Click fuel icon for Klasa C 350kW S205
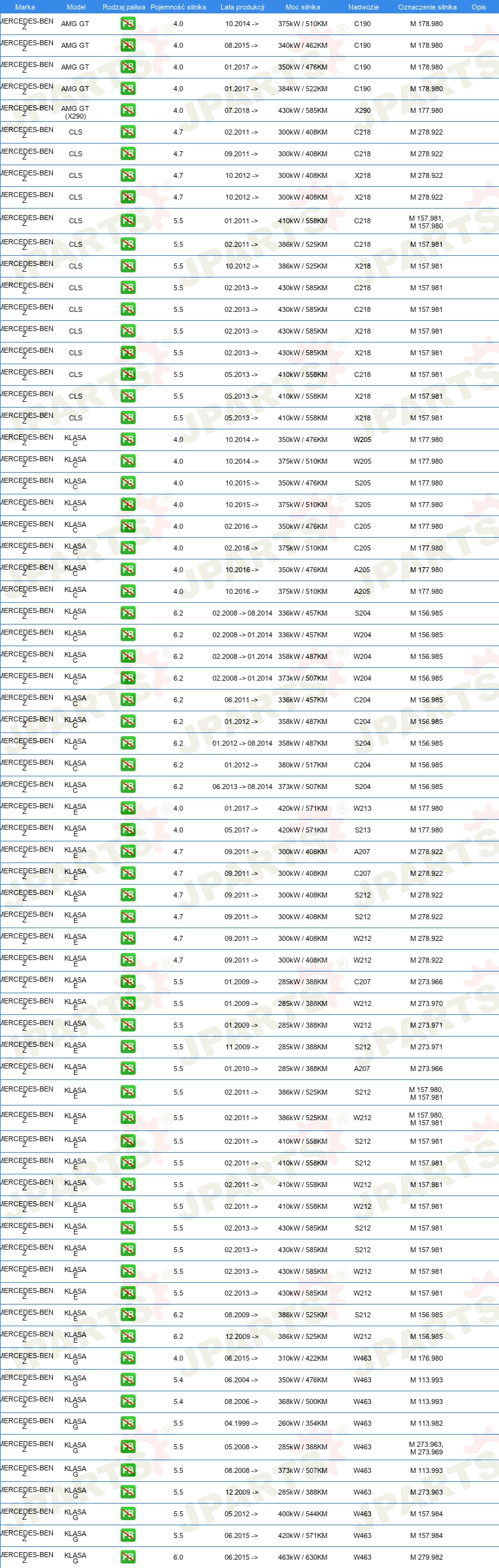The image size is (499, 1568). click(128, 483)
